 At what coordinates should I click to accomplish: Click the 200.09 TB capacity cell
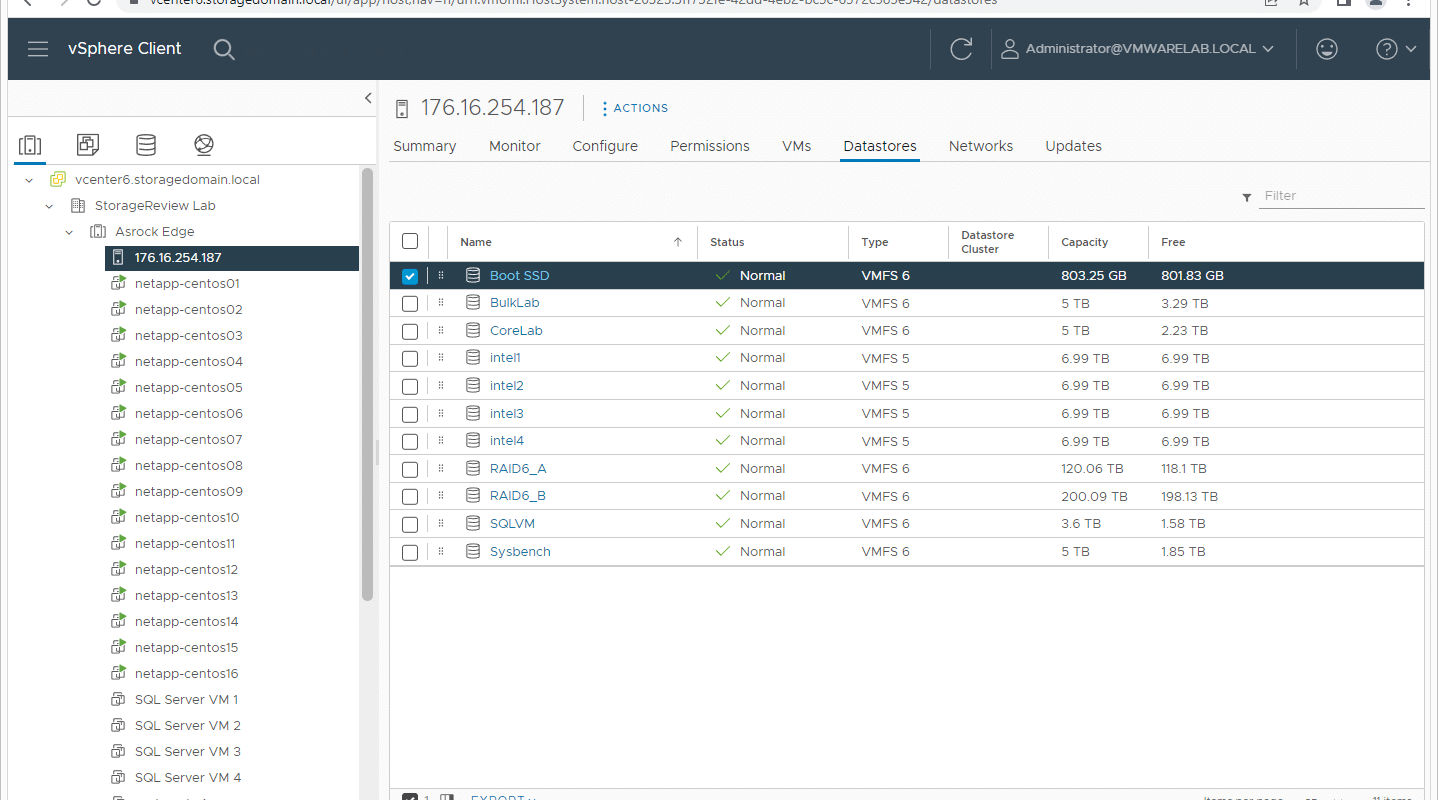point(1094,496)
